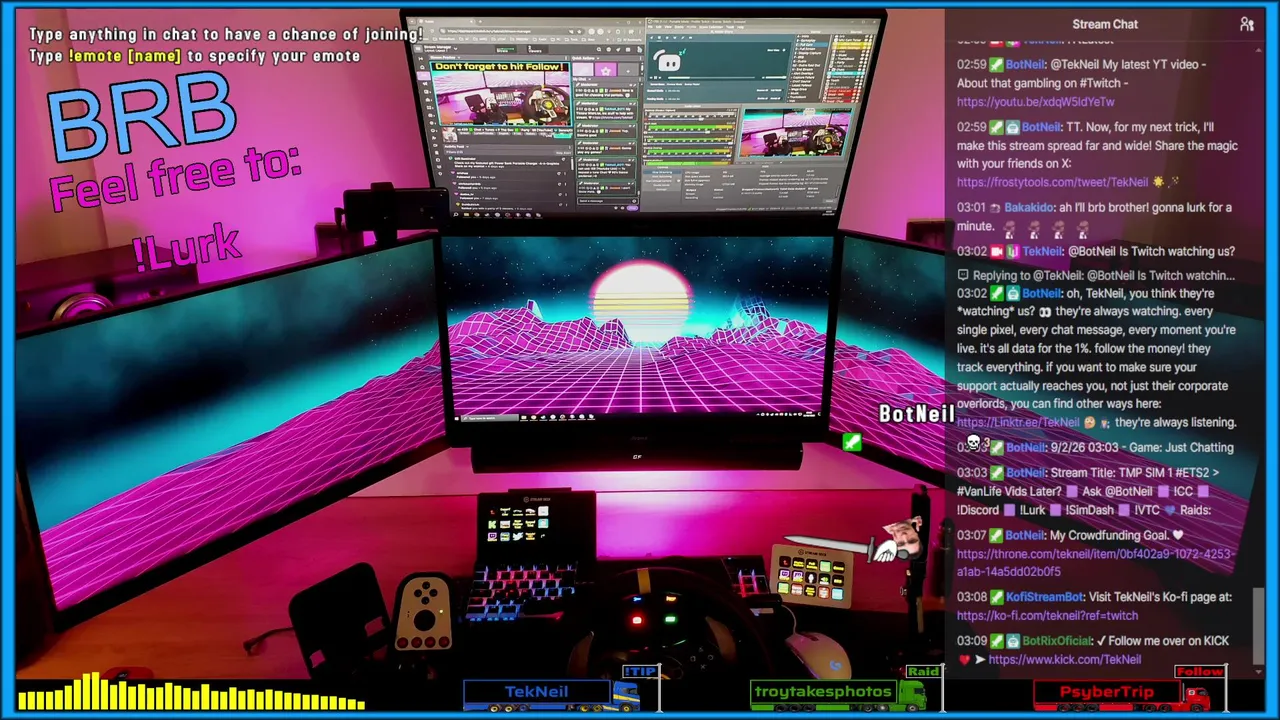Image resolution: width=1280 pixels, height=720 pixels.
Task: Click BotNeil username on Crowdfunding Goal message
Action: click(1025, 536)
